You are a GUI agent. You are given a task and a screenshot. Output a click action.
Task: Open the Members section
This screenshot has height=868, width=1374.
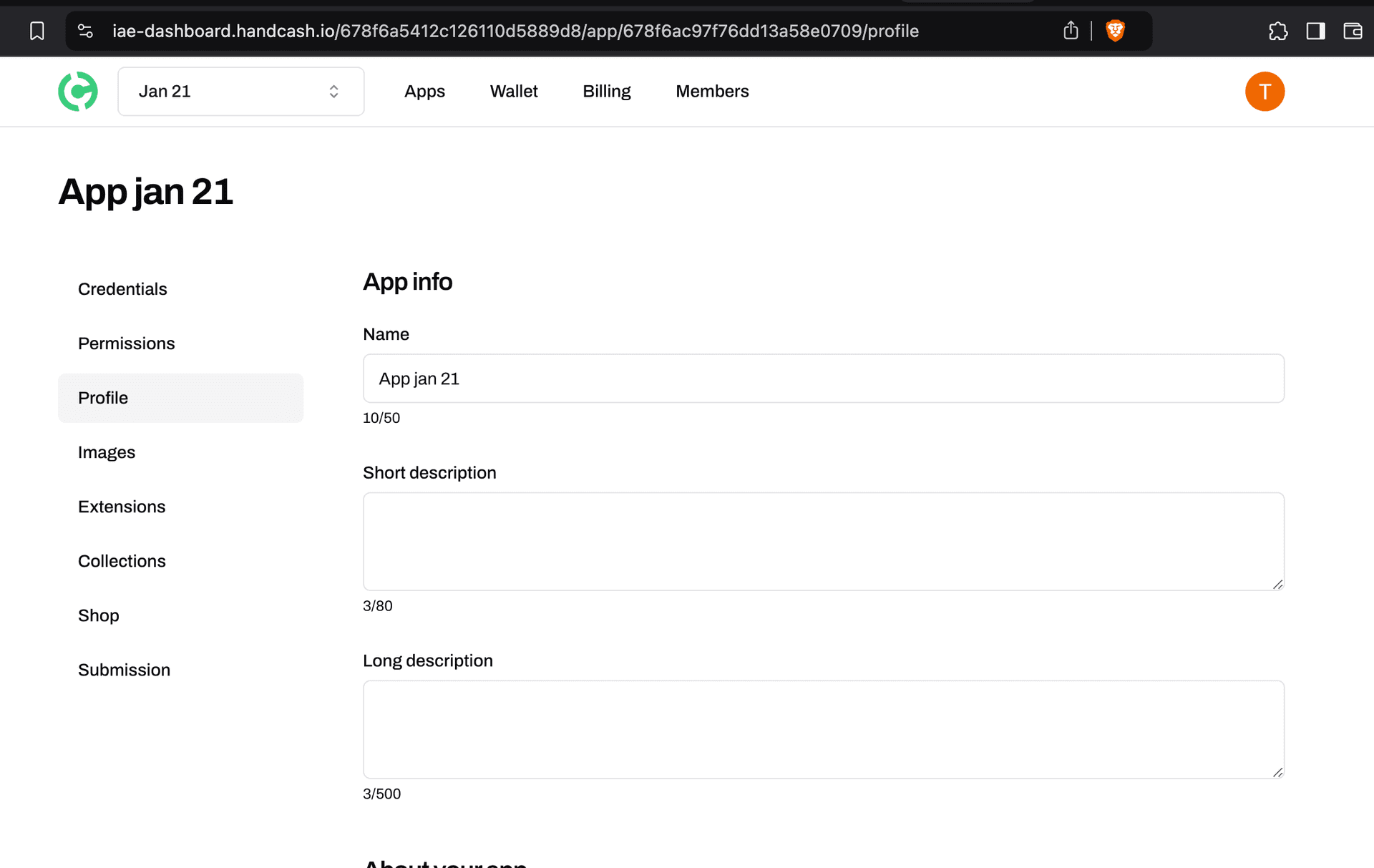(x=712, y=91)
